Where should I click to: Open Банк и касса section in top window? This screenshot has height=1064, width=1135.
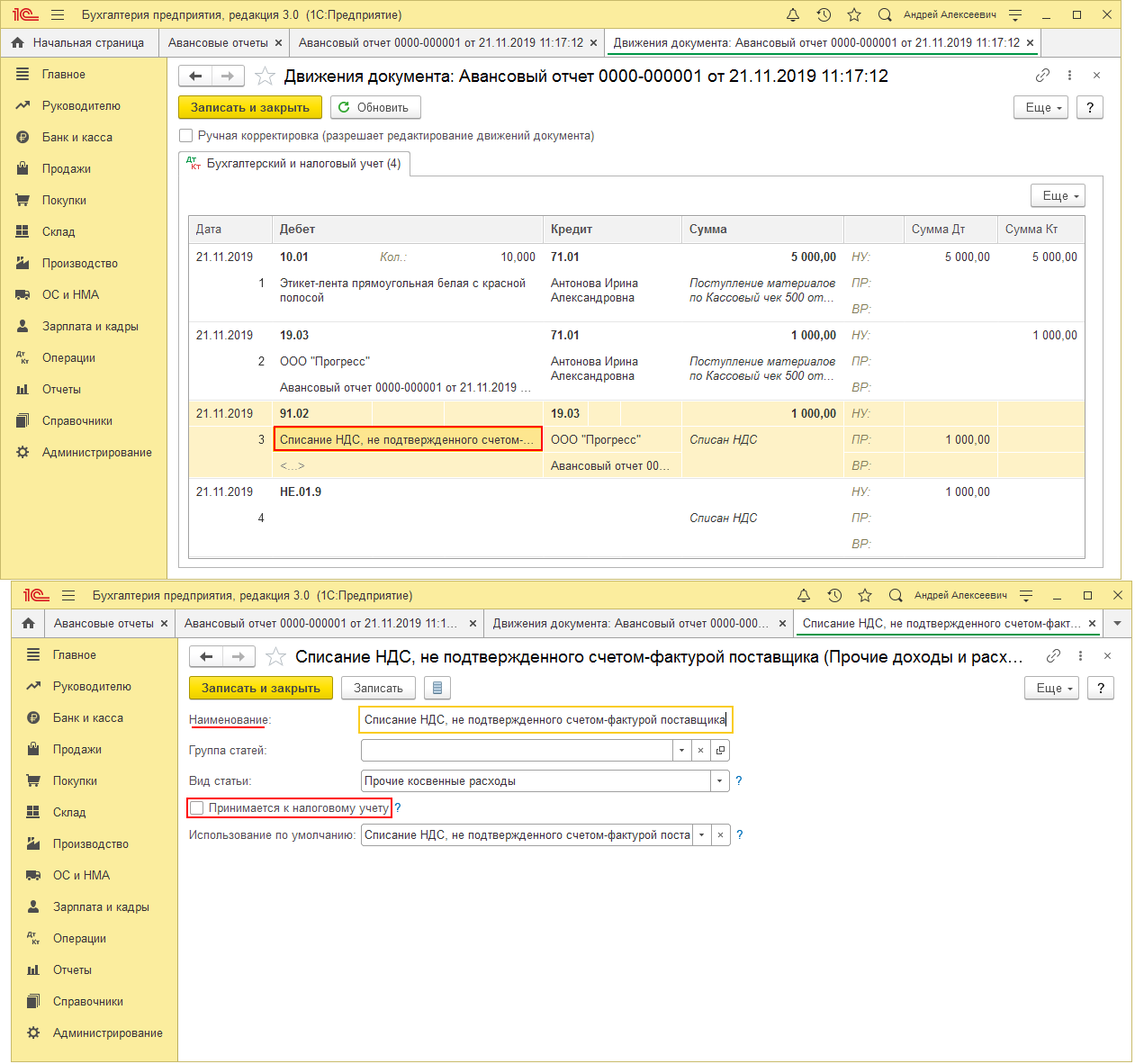(x=77, y=137)
